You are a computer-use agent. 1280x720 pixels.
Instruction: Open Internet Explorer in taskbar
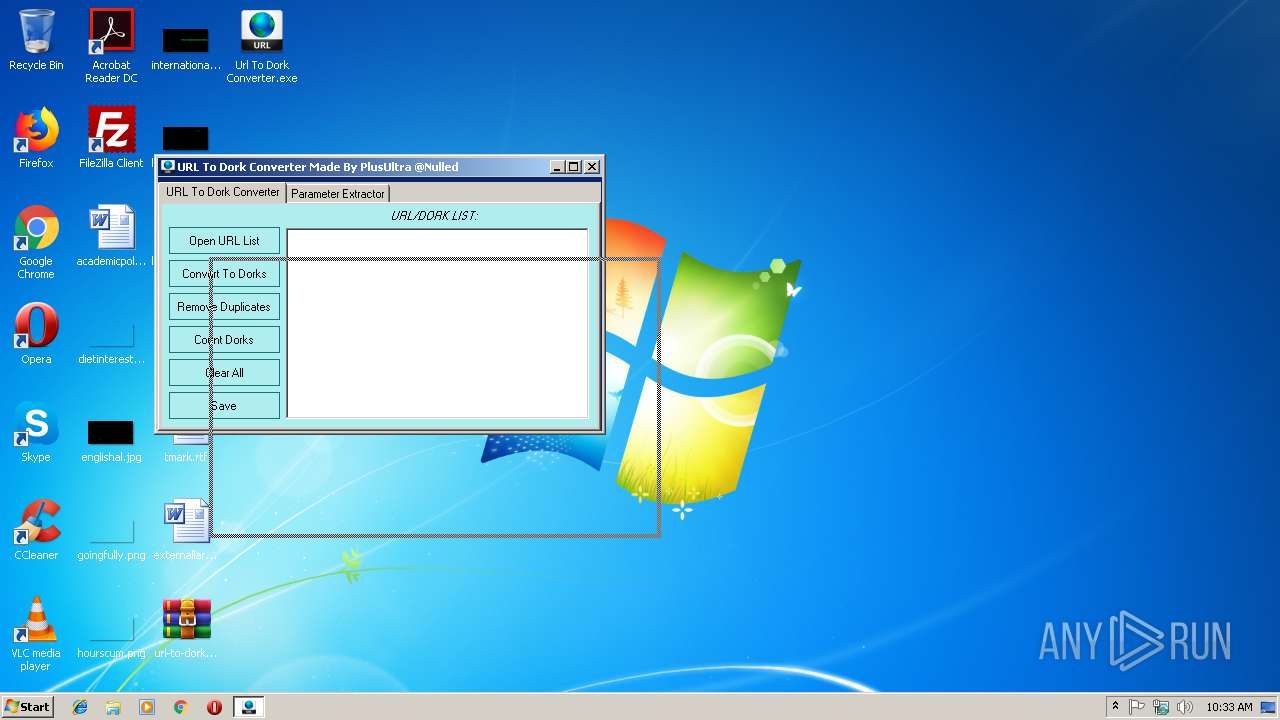(x=80, y=707)
